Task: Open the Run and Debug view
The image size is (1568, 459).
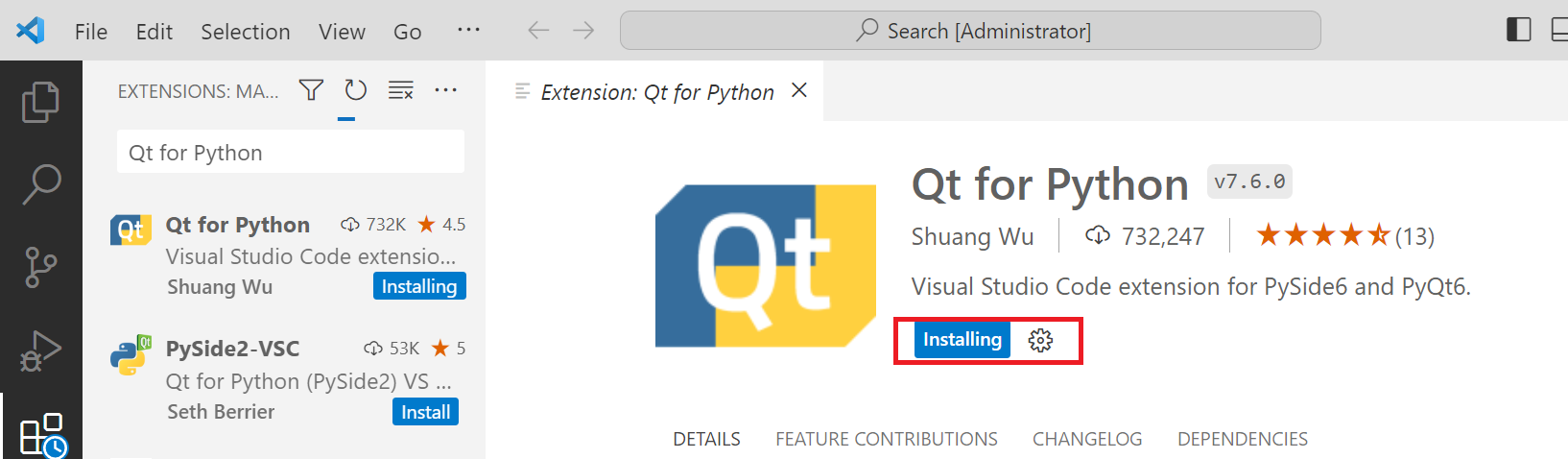Action: click(40, 350)
